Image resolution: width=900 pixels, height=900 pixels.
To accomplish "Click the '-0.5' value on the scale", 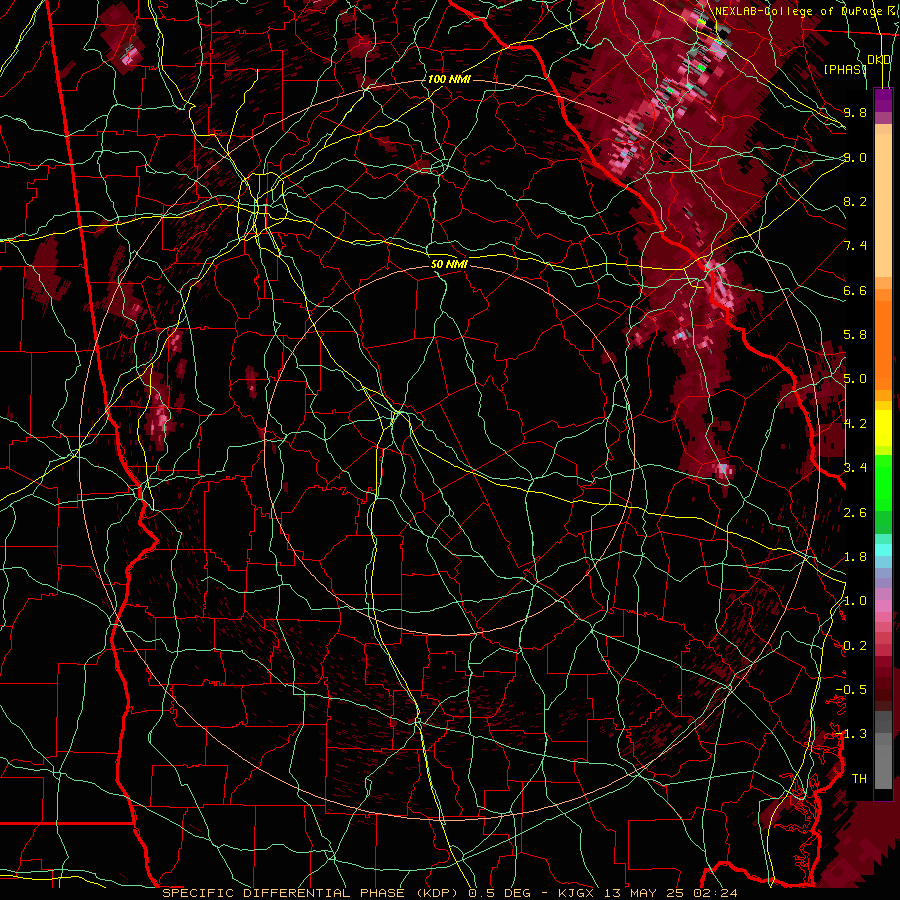I will [x=851, y=690].
